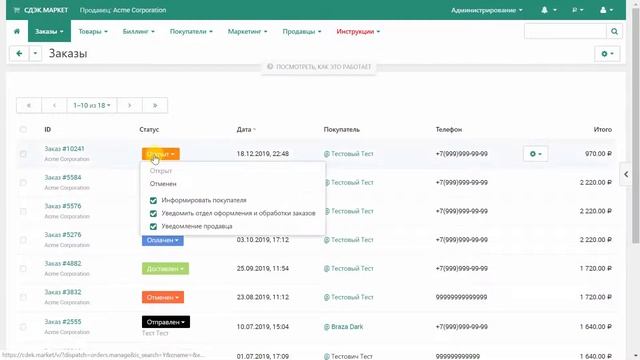Open the user account icon menu
640x360 pixels.
coord(606,10)
